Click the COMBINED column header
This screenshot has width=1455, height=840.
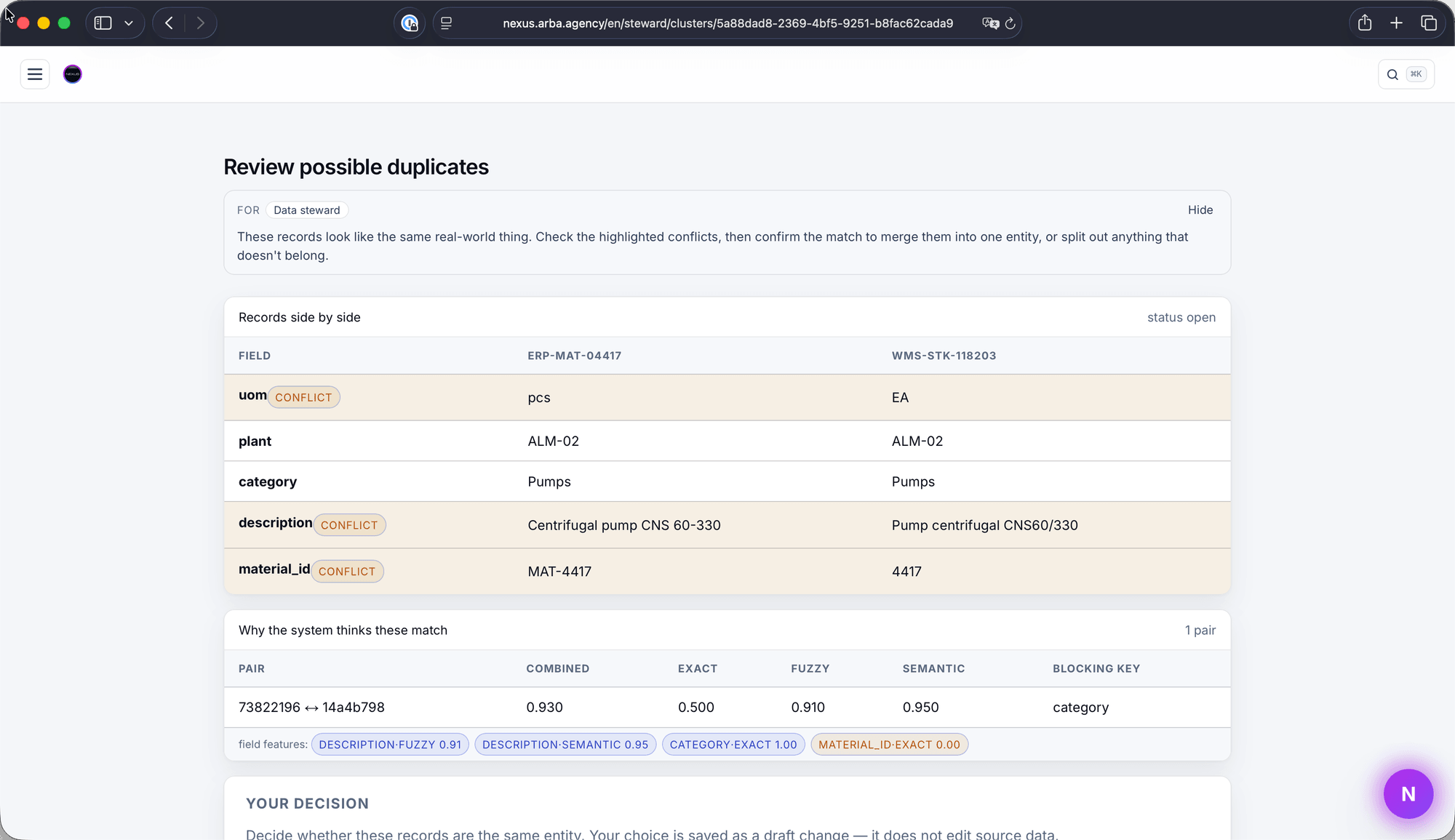pos(558,668)
